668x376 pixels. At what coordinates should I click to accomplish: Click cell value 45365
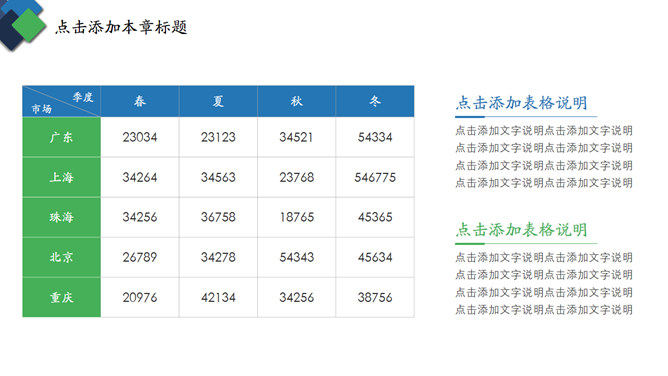pos(375,217)
